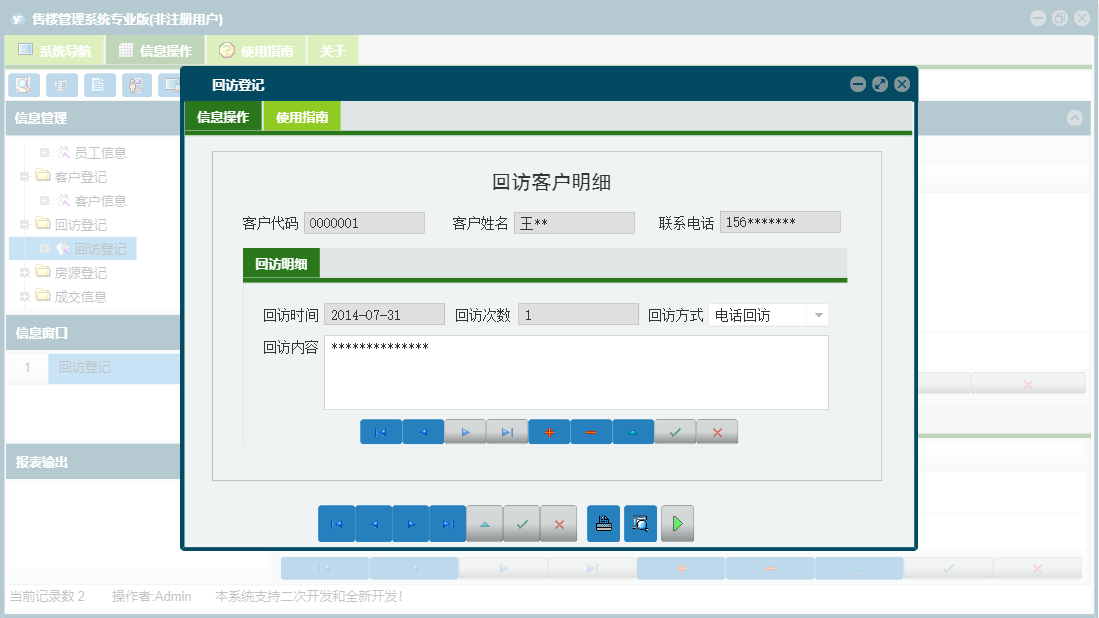1099x618 pixels.
Task: Go to the next record at dialog bottom
Action: 410,523
